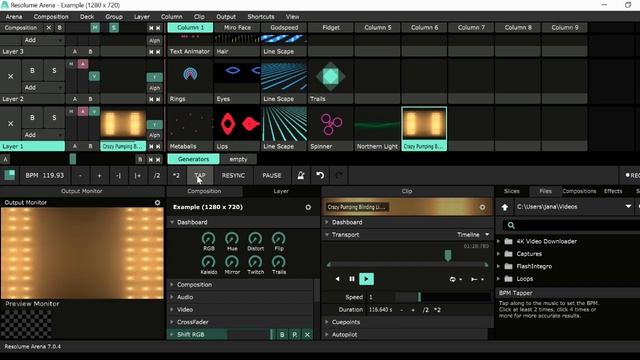
Task: Click the Rings generator clip
Action: click(x=190, y=76)
